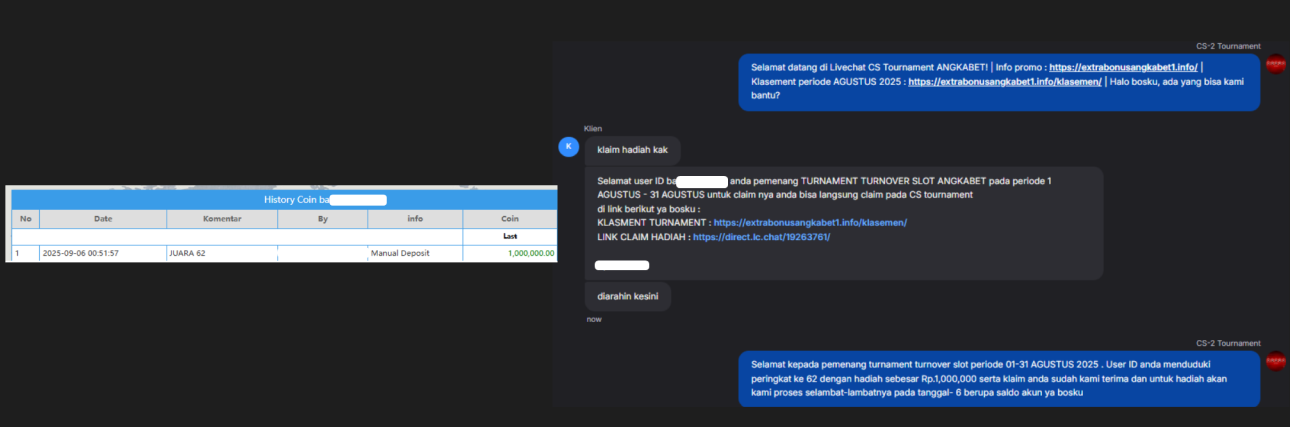
Task: Open Klasement periode AGUSTUS 2025 klasemen link
Action: [x=1005, y=82]
